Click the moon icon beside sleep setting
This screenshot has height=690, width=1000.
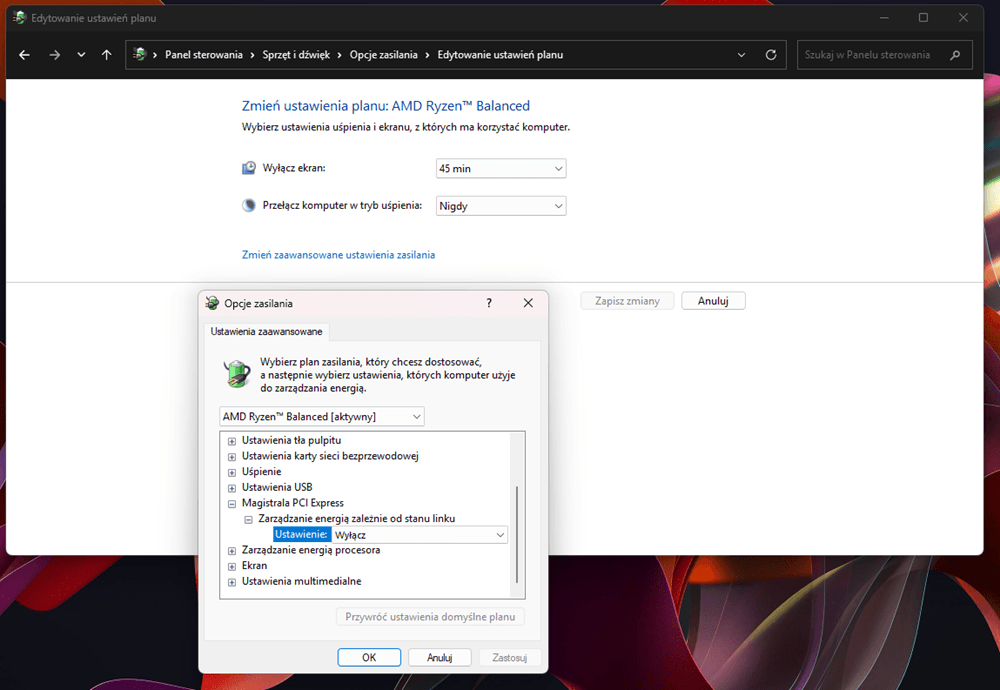point(249,205)
